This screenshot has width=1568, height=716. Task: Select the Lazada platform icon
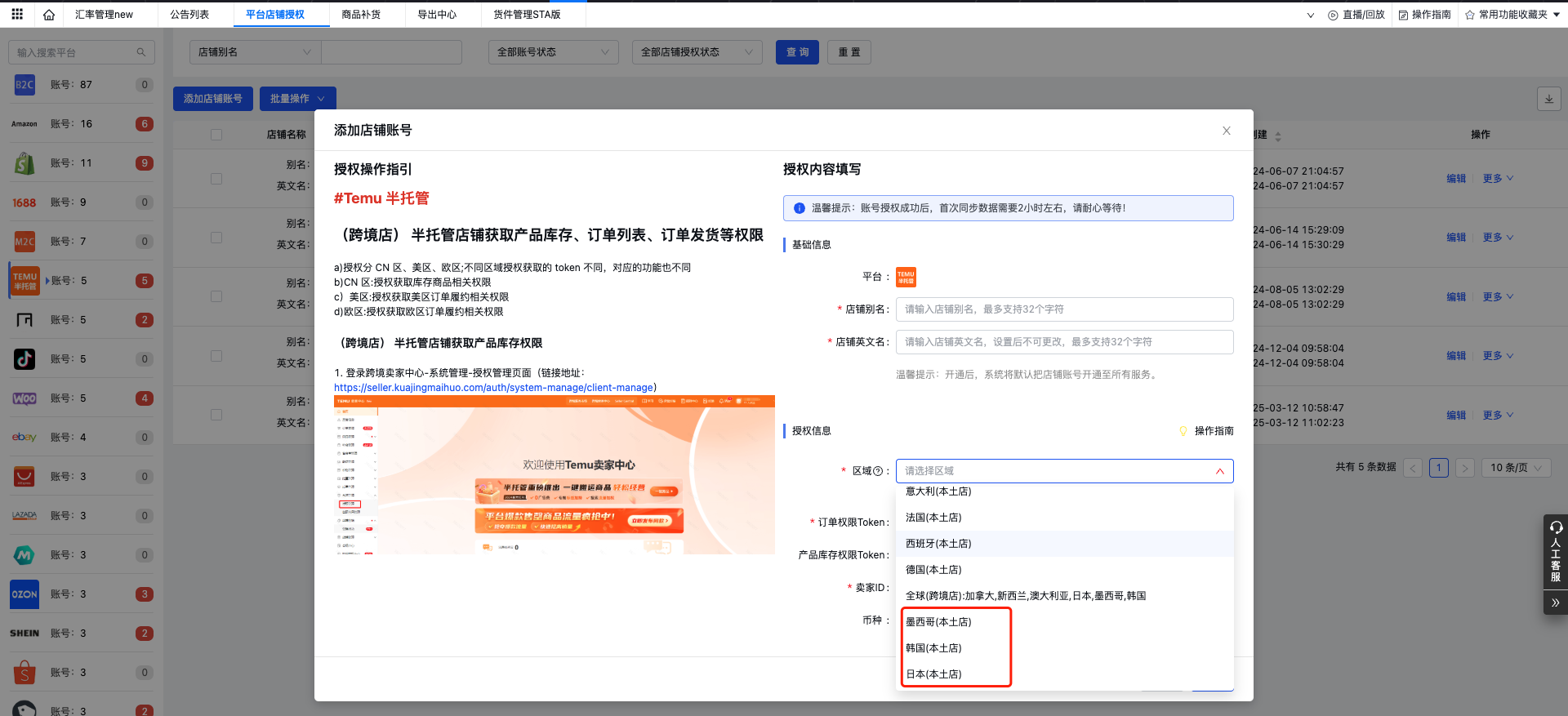tap(24, 516)
